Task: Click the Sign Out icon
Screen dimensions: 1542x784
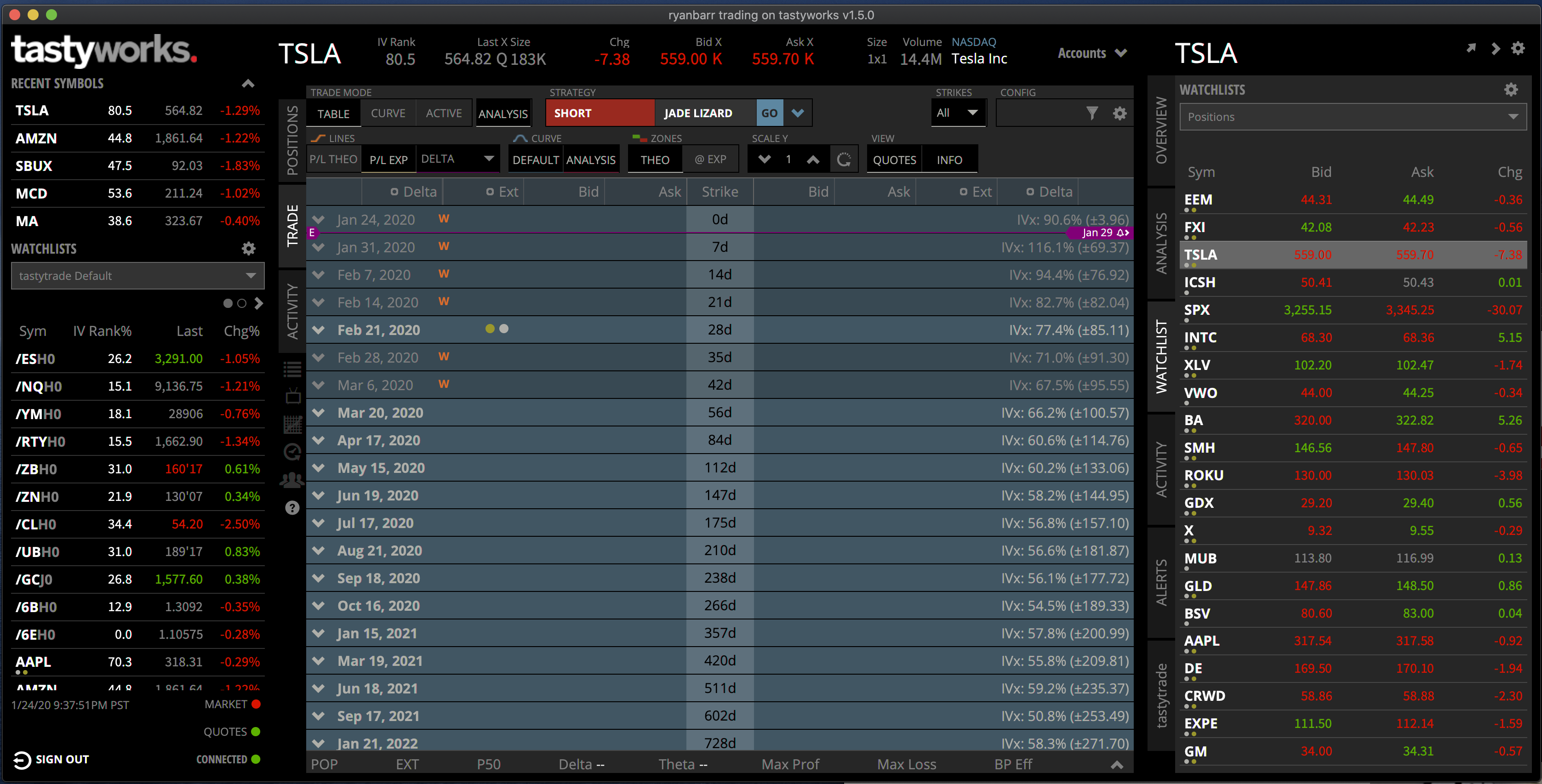Action: pyautogui.click(x=22, y=760)
